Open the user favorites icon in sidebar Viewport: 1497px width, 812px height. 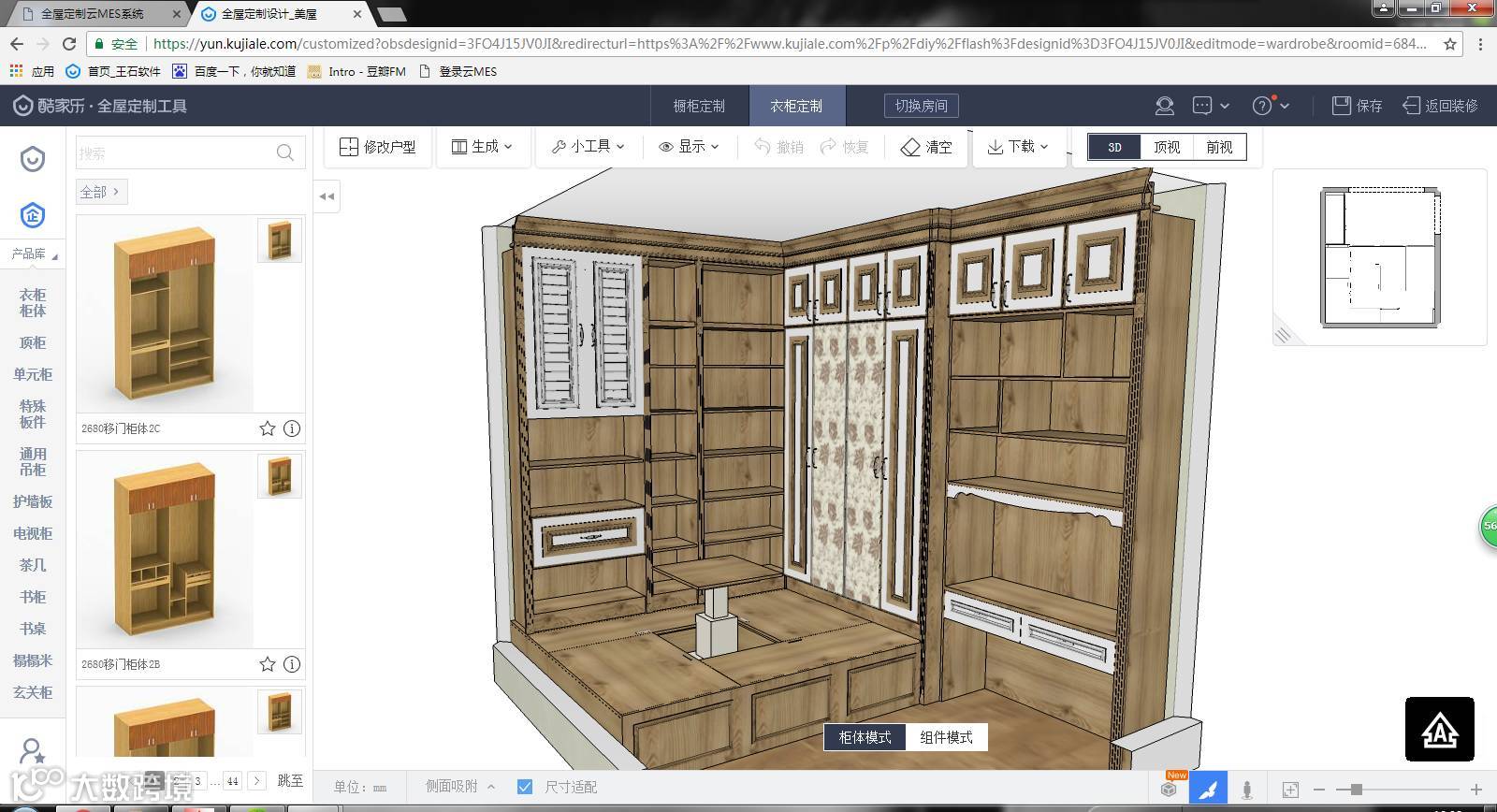[33, 751]
